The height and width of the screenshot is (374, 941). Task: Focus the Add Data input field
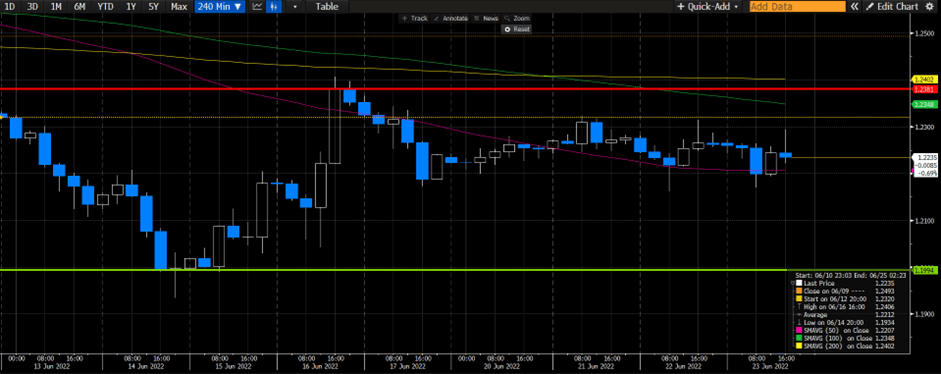[797, 7]
